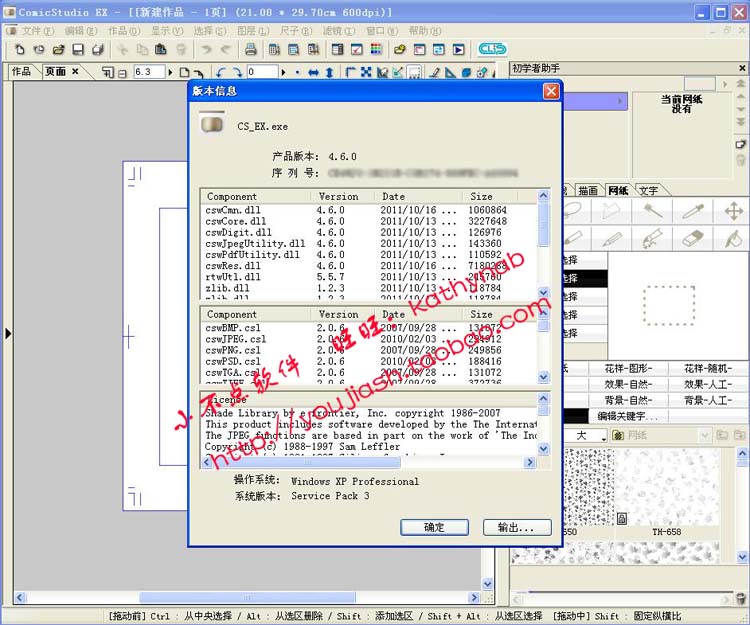Click the 编辑关键字... button
This screenshot has width=750, height=625.
[x=628, y=416]
